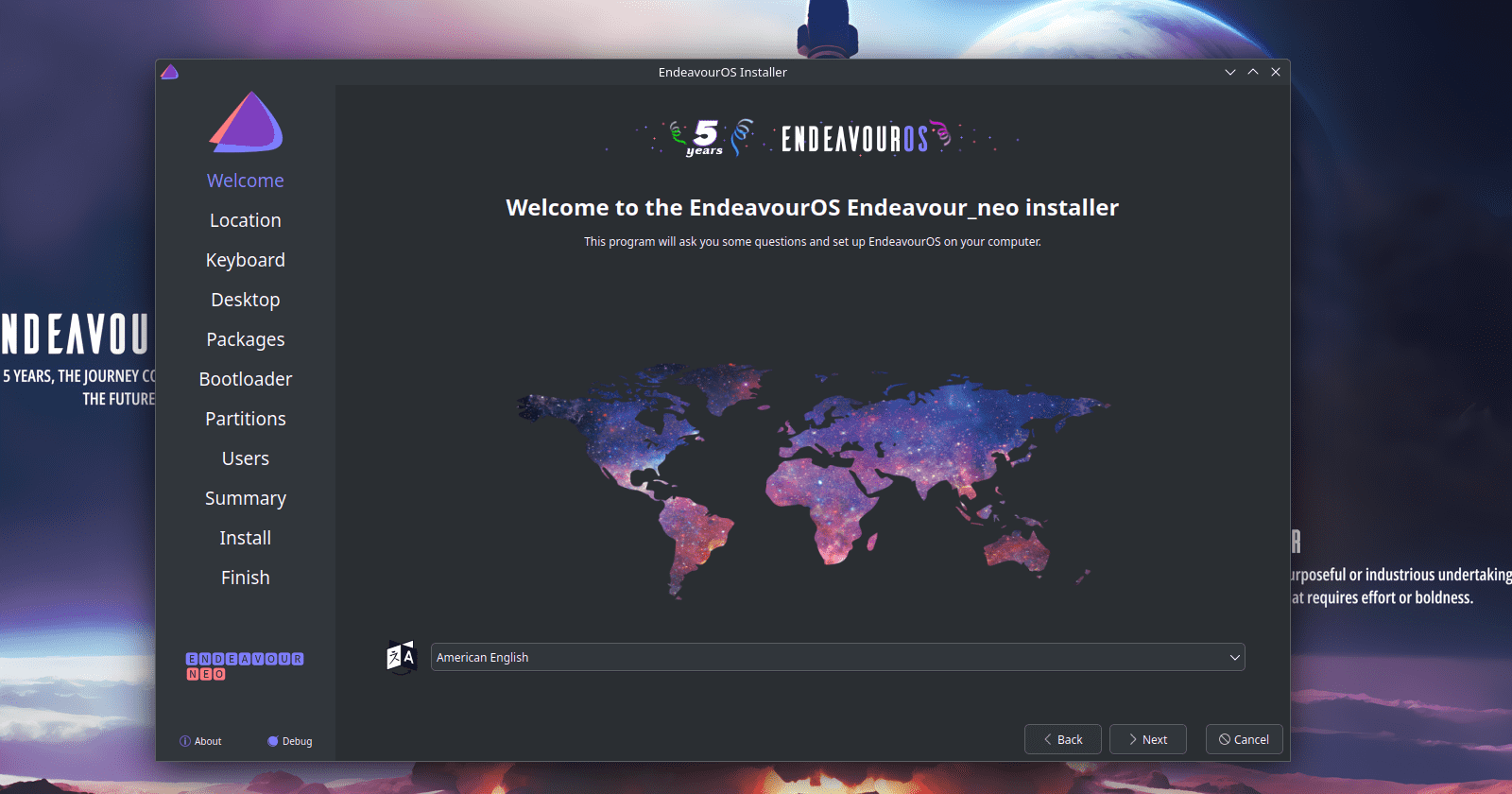The width and height of the screenshot is (1512, 794).
Task: Open the American English language dropdown
Action: [837, 657]
